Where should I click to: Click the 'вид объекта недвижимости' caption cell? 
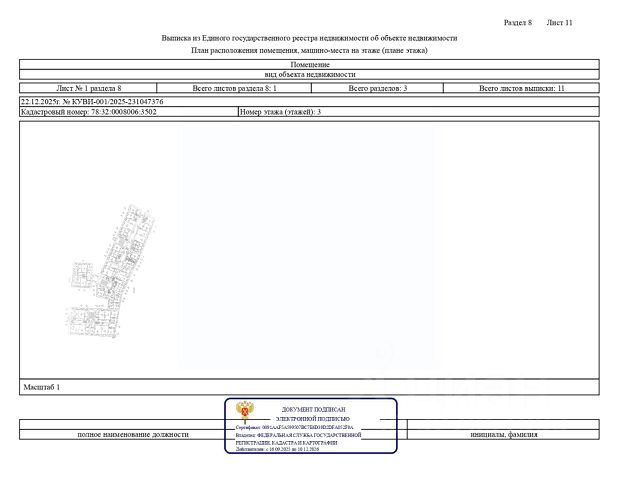point(310,74)
